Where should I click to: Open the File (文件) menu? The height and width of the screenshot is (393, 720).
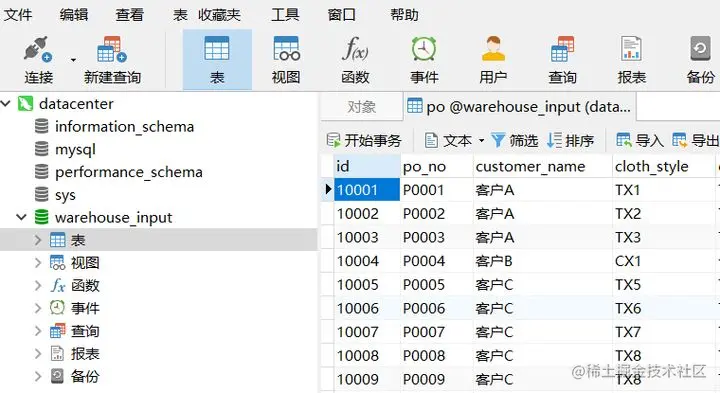point(17,15)
